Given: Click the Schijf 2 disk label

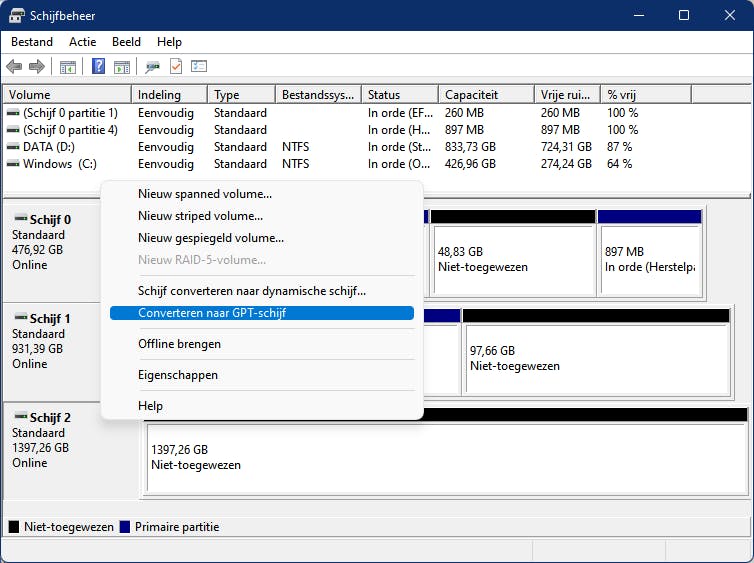Looking at the screenshot, I should click(50, 418).
